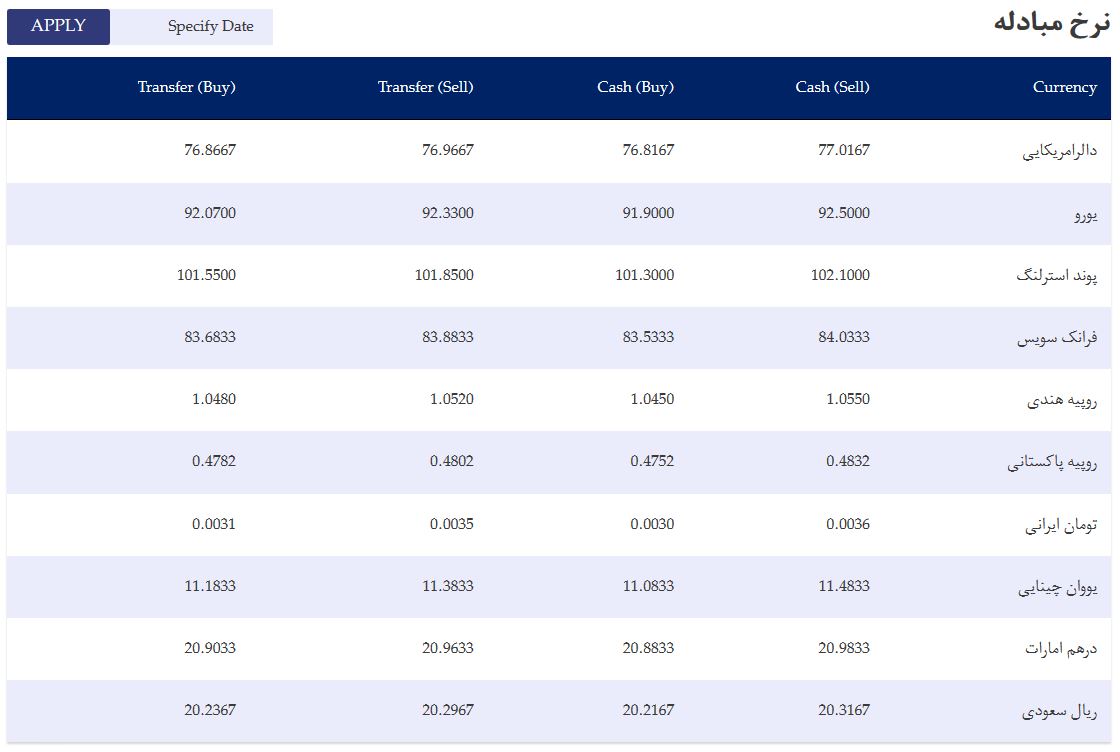The image size is (1120, 752).
Task: Click cash sell value 77.0167
Action: (x=844, y=150)
